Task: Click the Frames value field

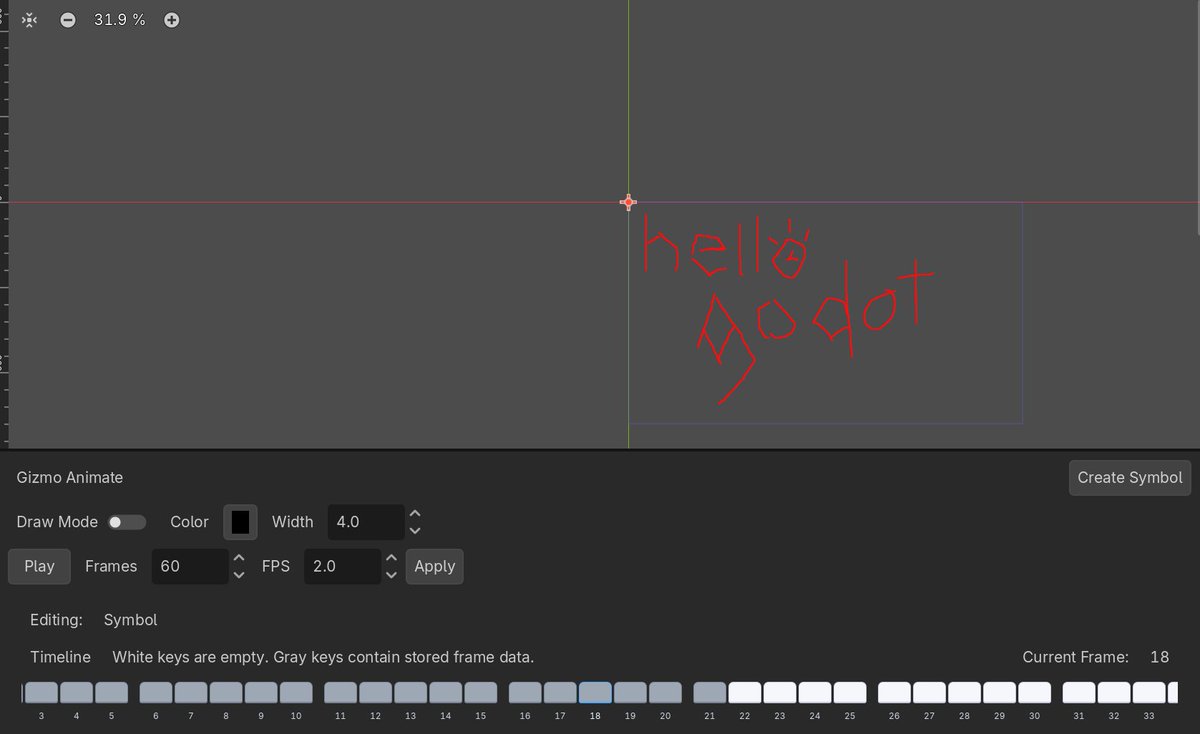Action: click(190, 566)
